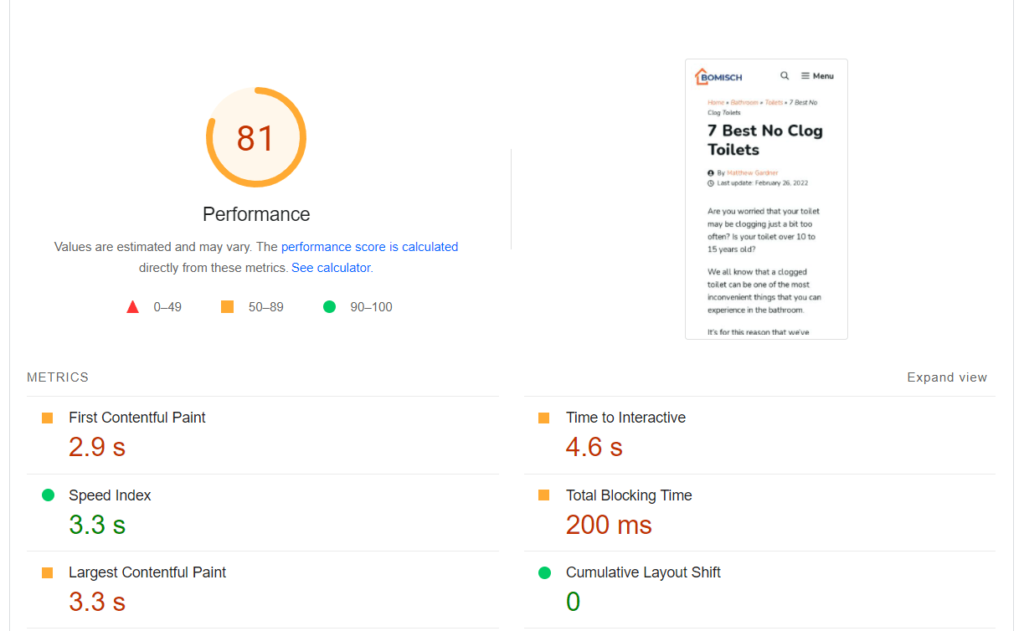Click the red triangle 0–49 legend icon
This screenshot has height=631, width=1024.
point(133,307)
